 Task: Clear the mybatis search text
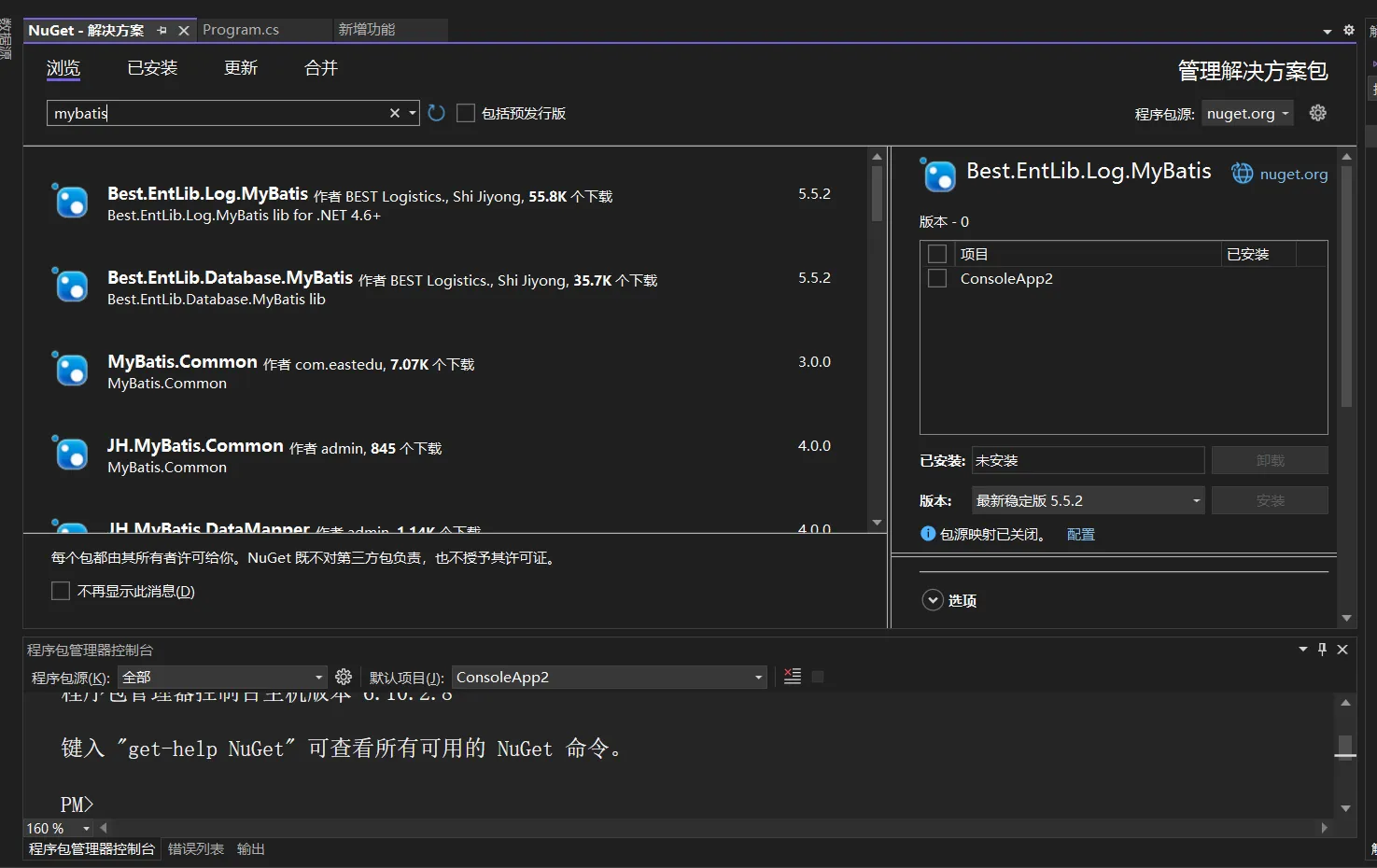click(x=395, y=113)
